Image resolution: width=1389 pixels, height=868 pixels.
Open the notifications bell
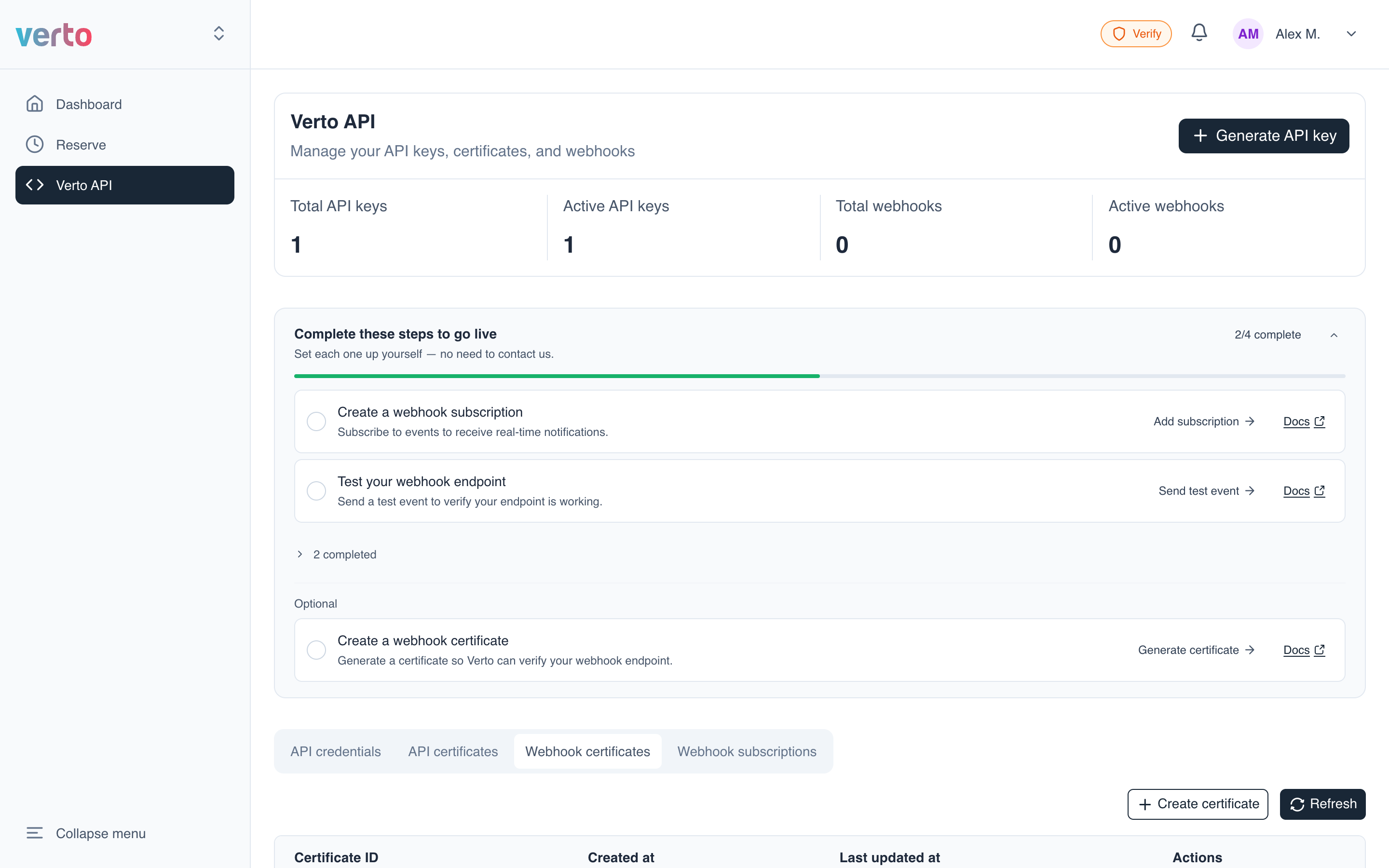(1199, 33)
